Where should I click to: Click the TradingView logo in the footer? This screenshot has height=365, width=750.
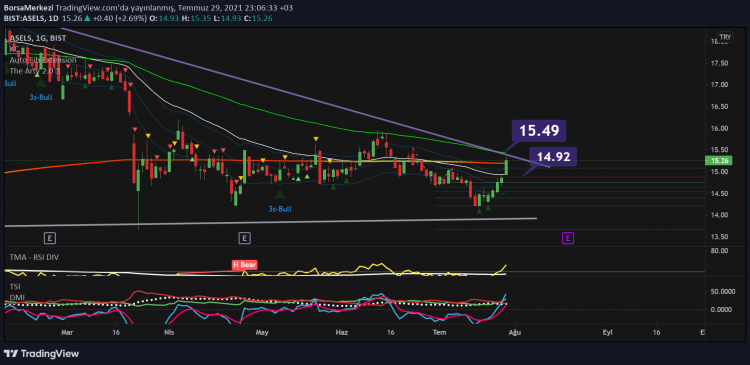41,354
